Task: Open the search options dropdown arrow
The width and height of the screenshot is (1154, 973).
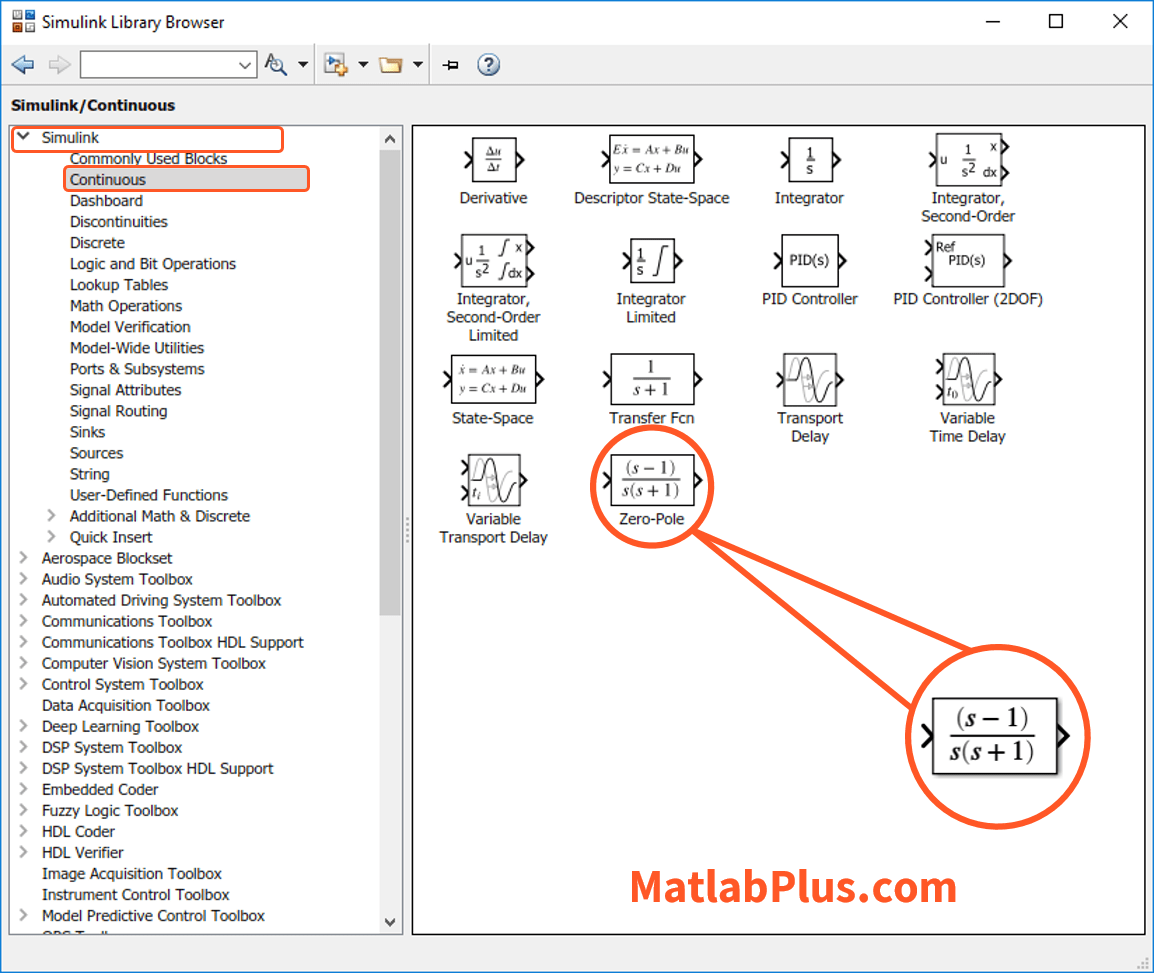Action: click(x=303, y=65)
